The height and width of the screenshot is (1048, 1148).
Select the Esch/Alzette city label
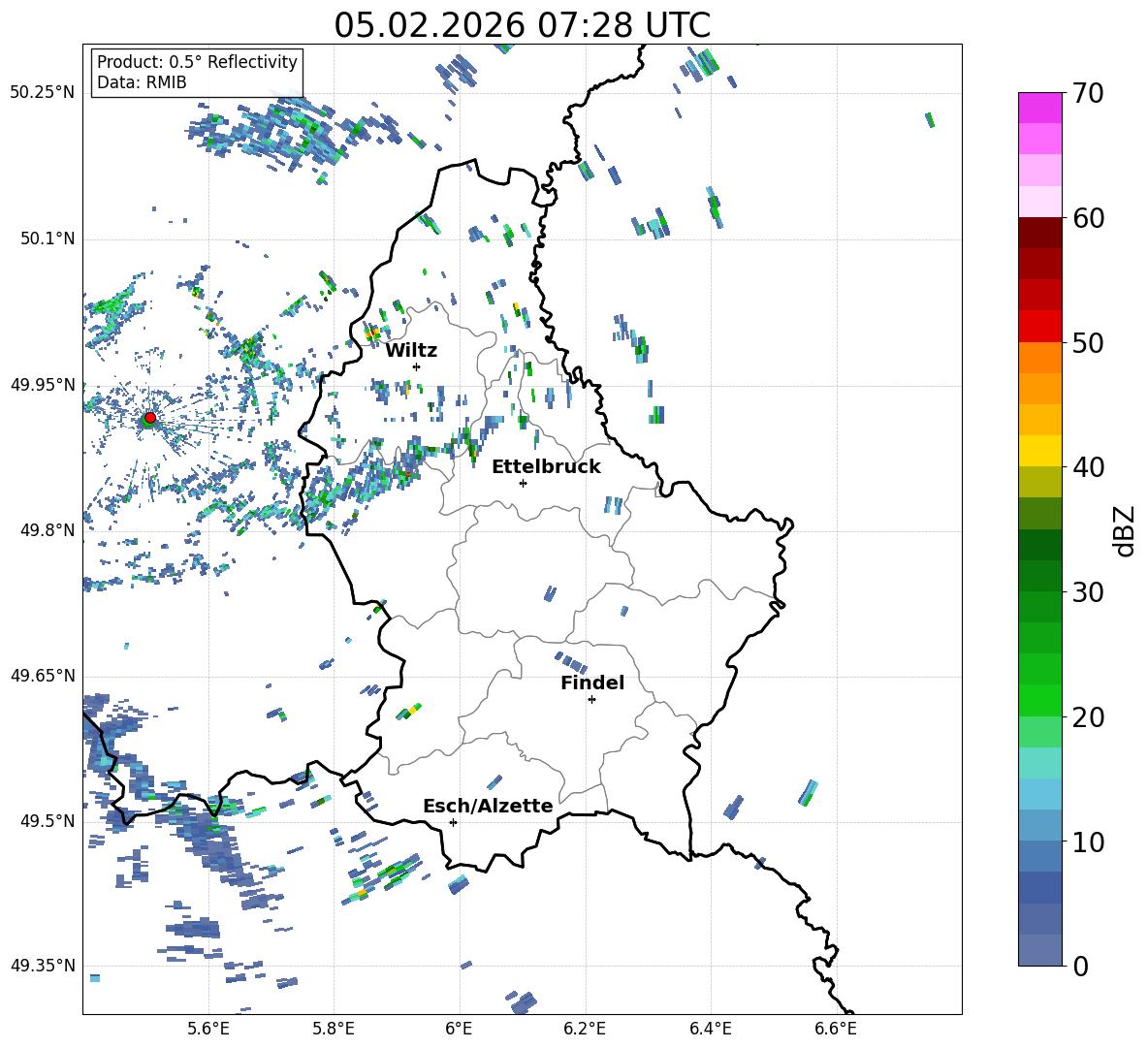coord(488,806)
